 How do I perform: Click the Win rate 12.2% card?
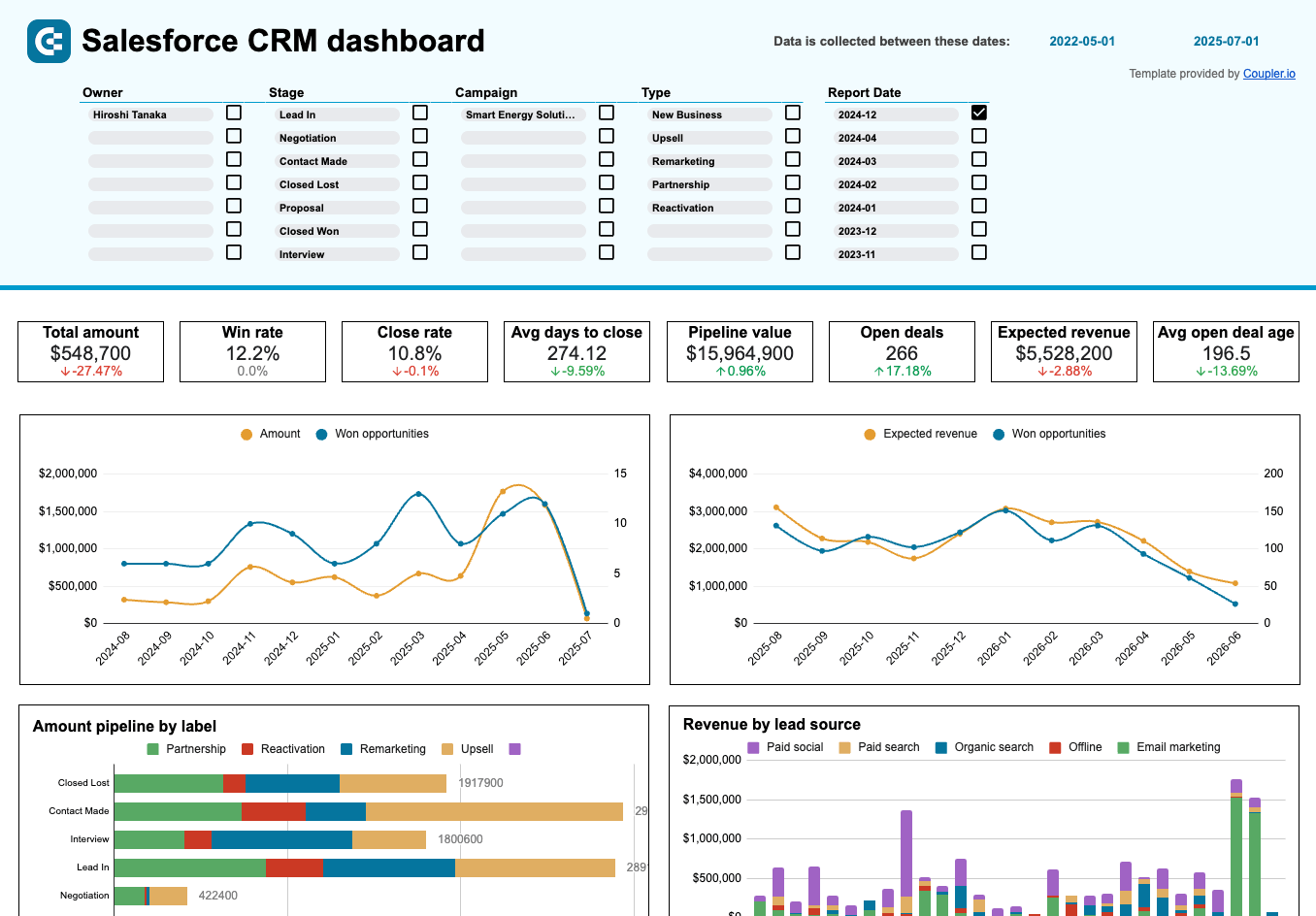pyautogui.click(x=252, y=352)
